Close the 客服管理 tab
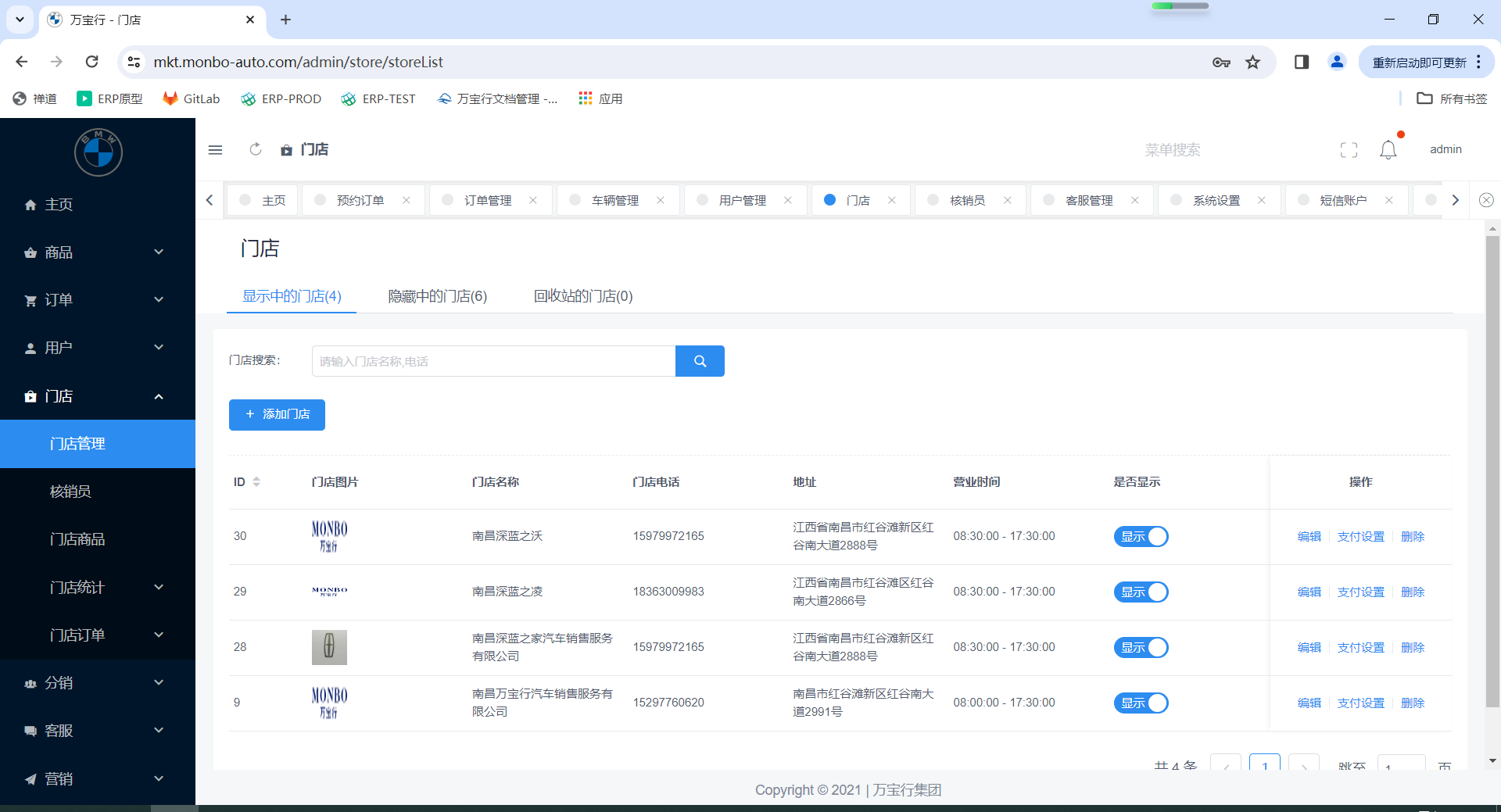 [x=1135, y=200]
